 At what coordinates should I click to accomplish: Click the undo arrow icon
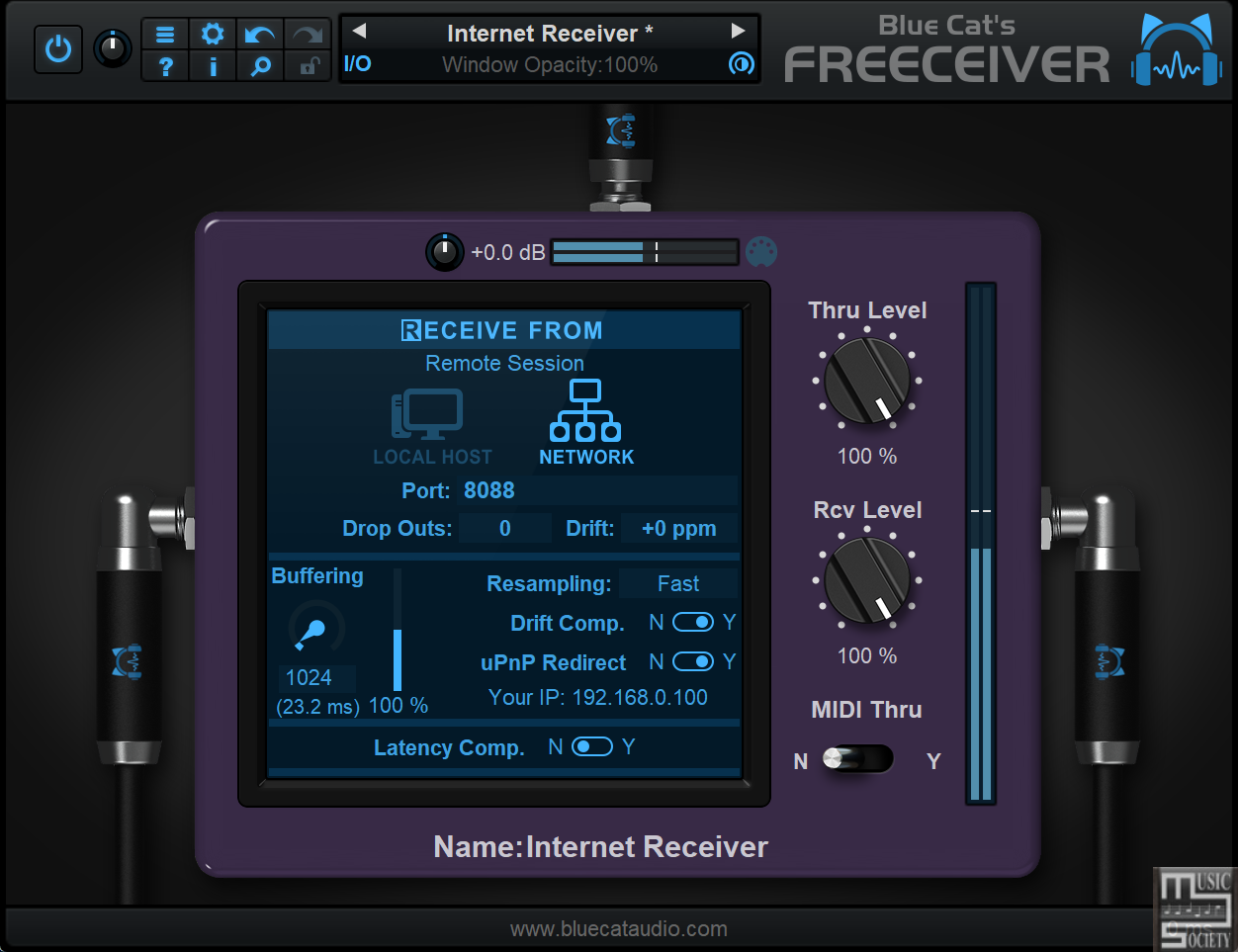click(260, 35)
